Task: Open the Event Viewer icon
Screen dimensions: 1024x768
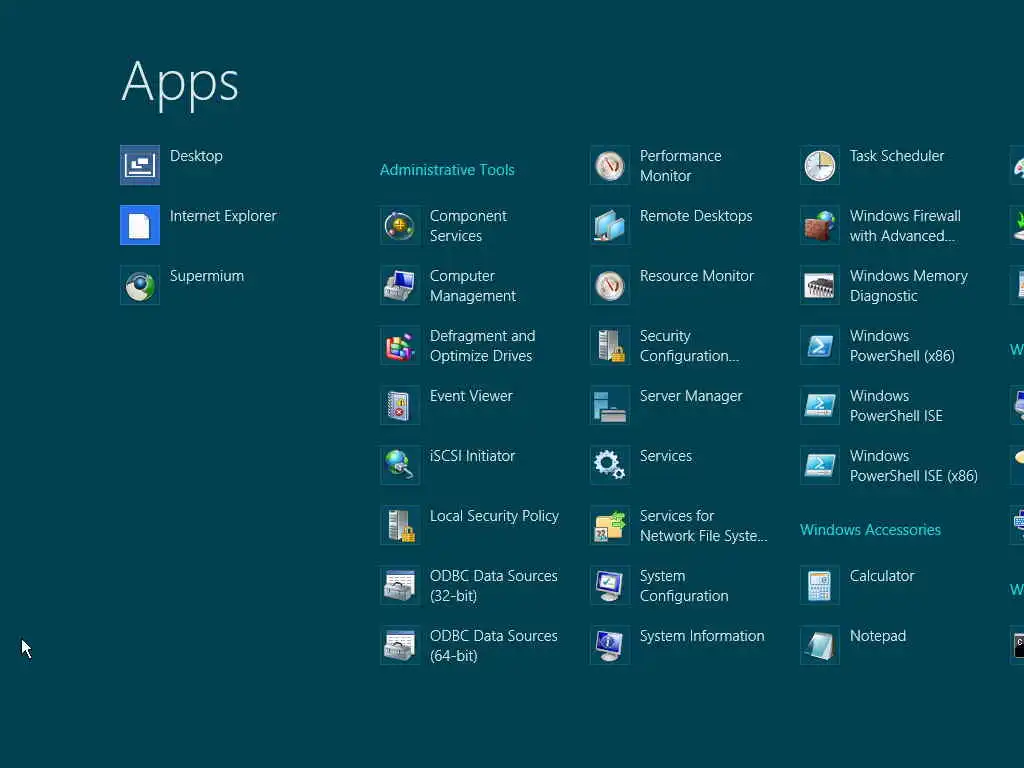Action: (x=400, y=406)
